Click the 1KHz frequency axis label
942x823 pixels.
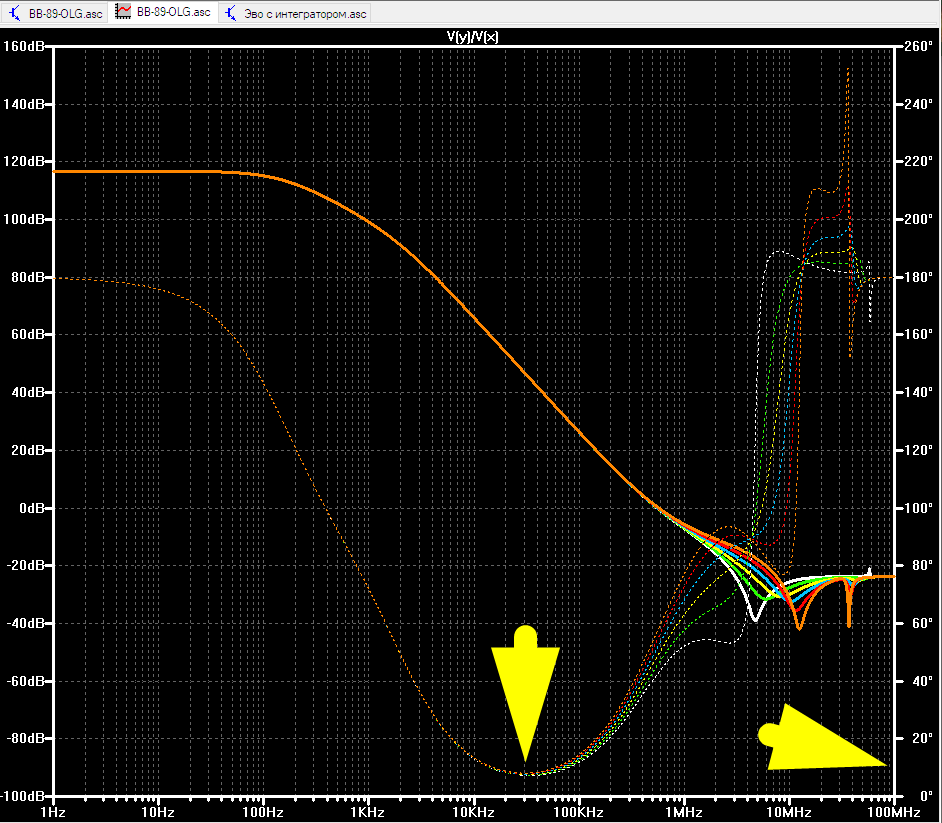(367, 813)
